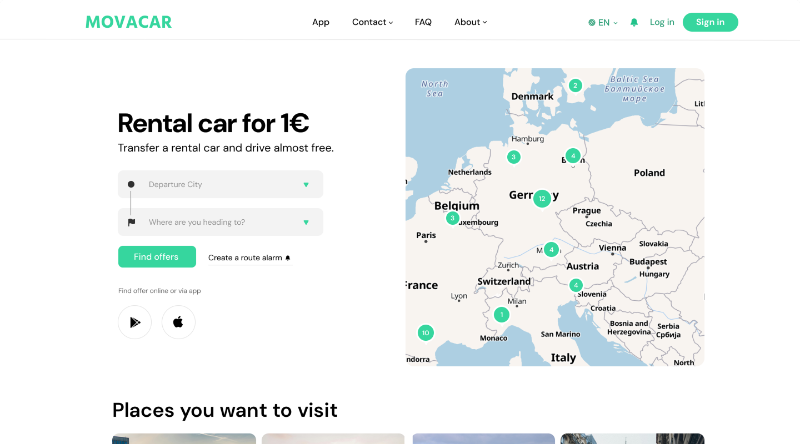Viewport: 800px width, 444px height.
Task: Open the EN language selector
Action: point(603,22)
